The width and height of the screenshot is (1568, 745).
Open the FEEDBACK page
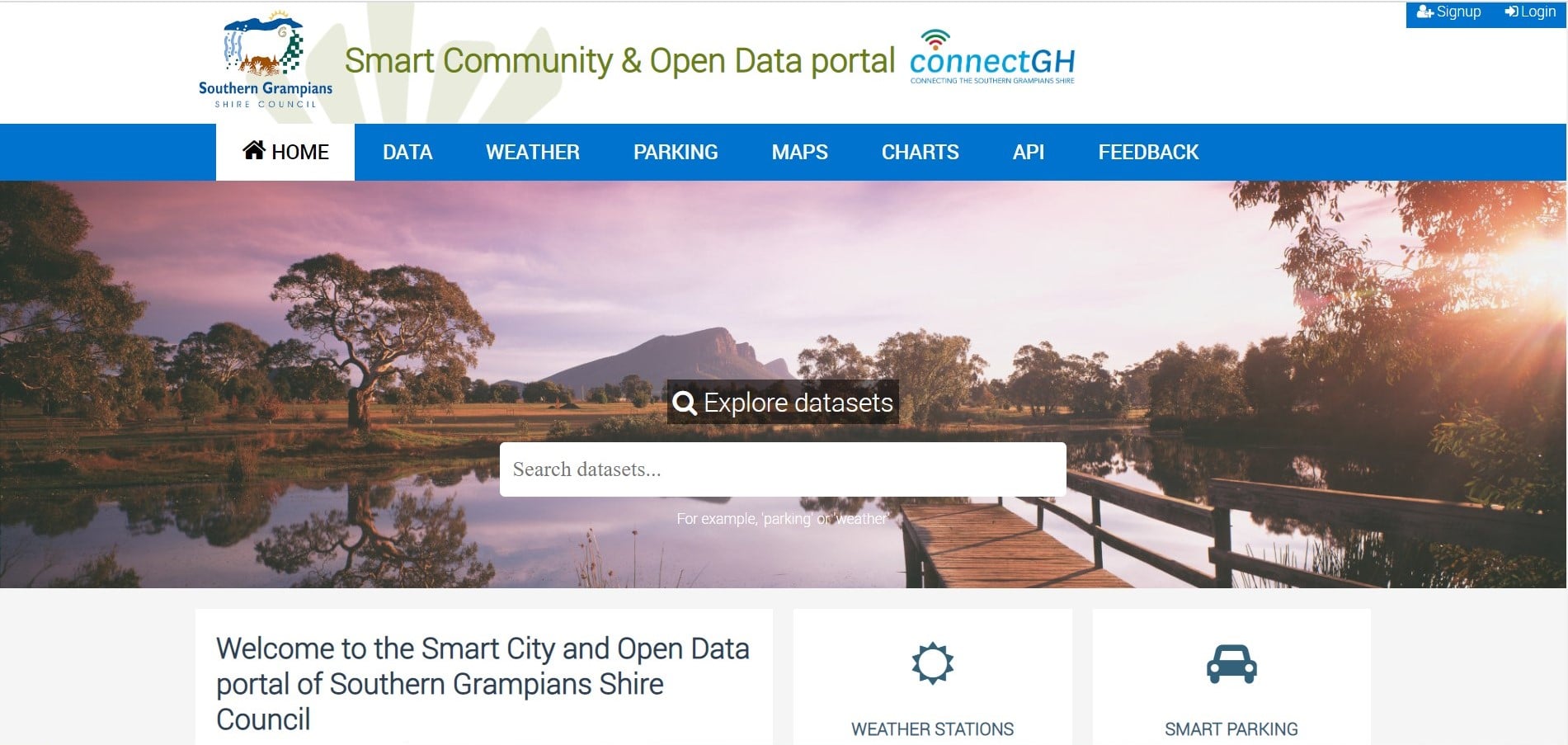point(1148,153)
